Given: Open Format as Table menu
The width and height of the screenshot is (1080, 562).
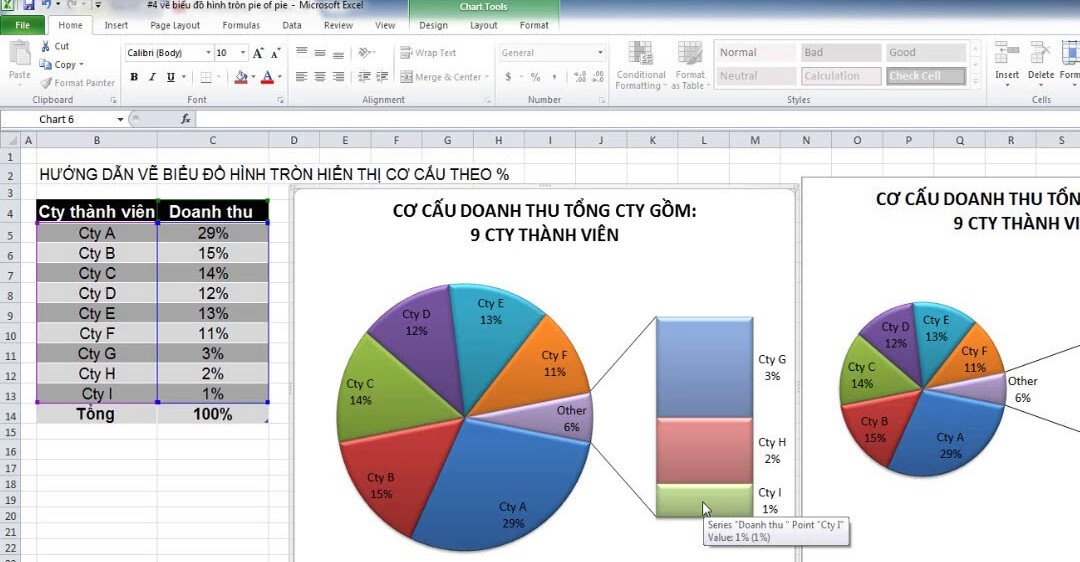Looking at the screenshot, I should click(x=689, y=65).
